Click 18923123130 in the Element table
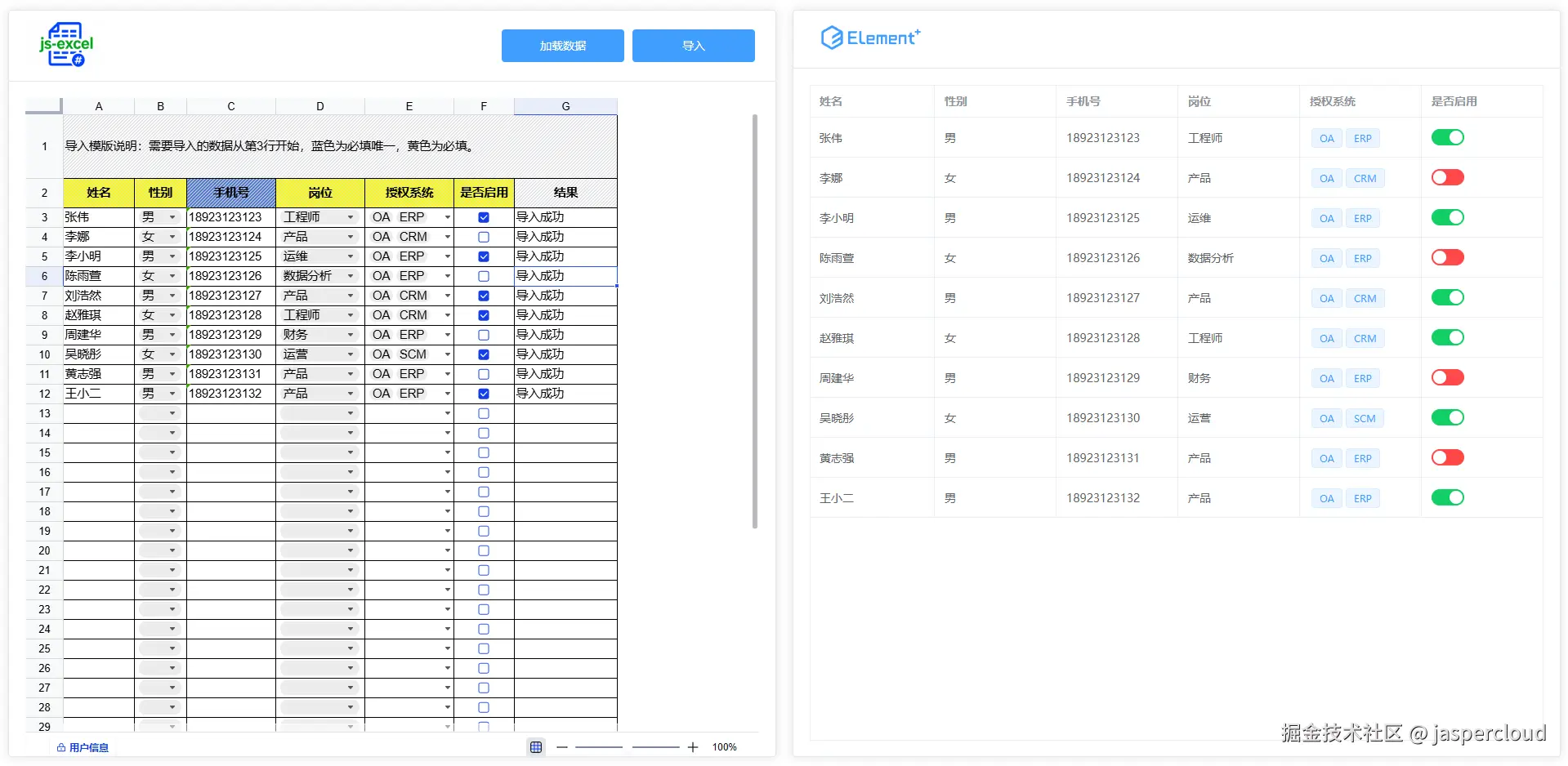The image size is (1568, 766). click(x=1103, y=418)
